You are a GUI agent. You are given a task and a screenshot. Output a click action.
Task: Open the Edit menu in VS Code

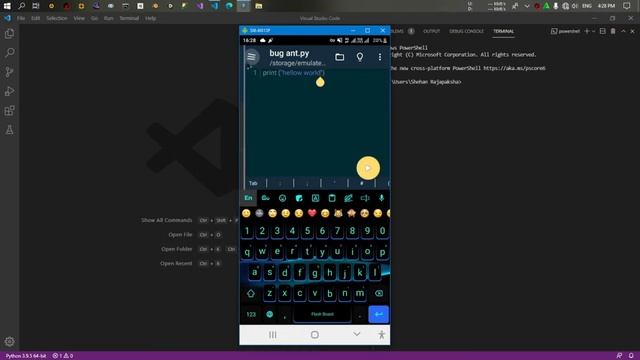[36, 18]
